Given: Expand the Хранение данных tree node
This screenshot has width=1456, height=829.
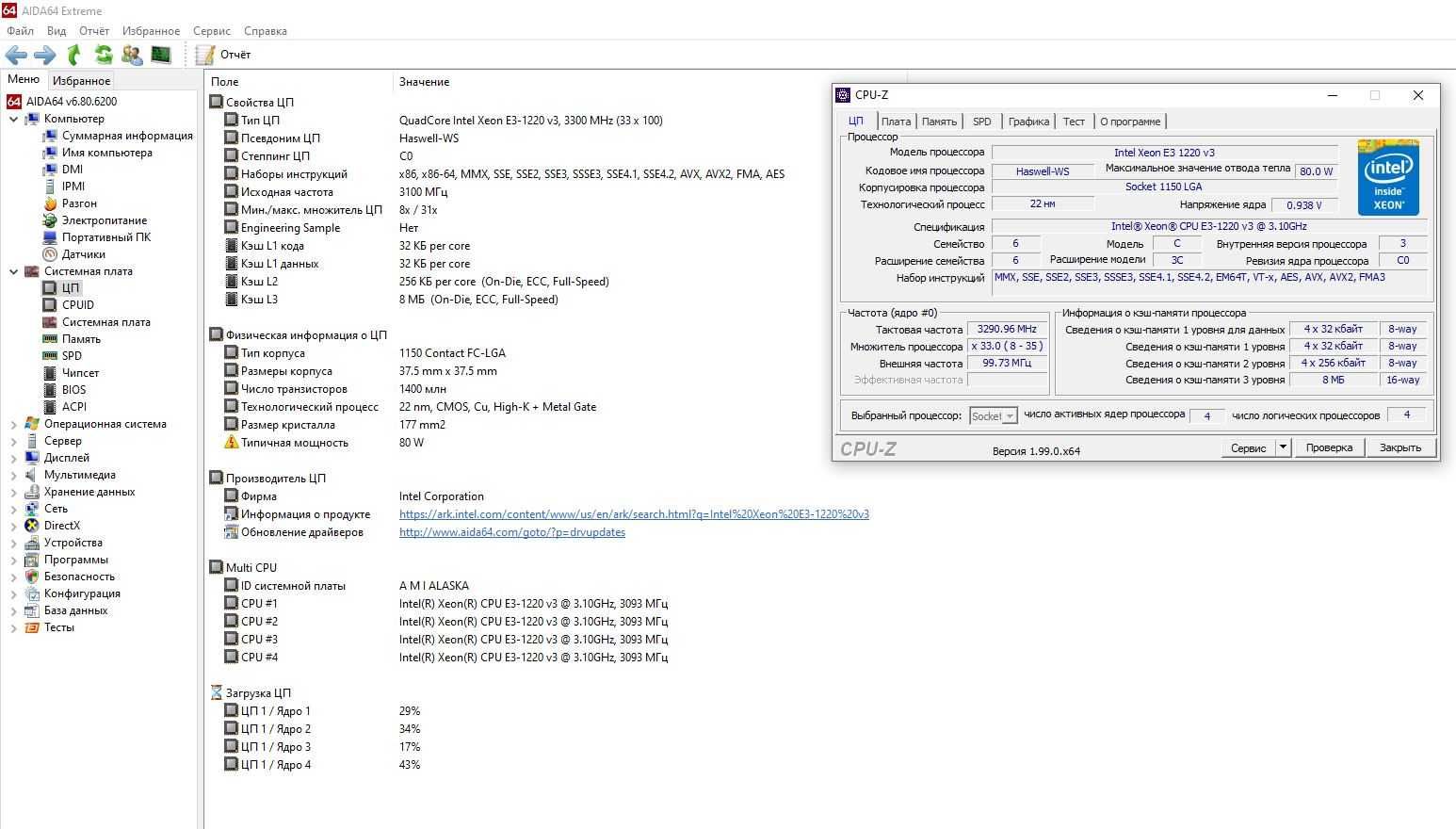Looking at the screenshot, I should click(13, 492).
